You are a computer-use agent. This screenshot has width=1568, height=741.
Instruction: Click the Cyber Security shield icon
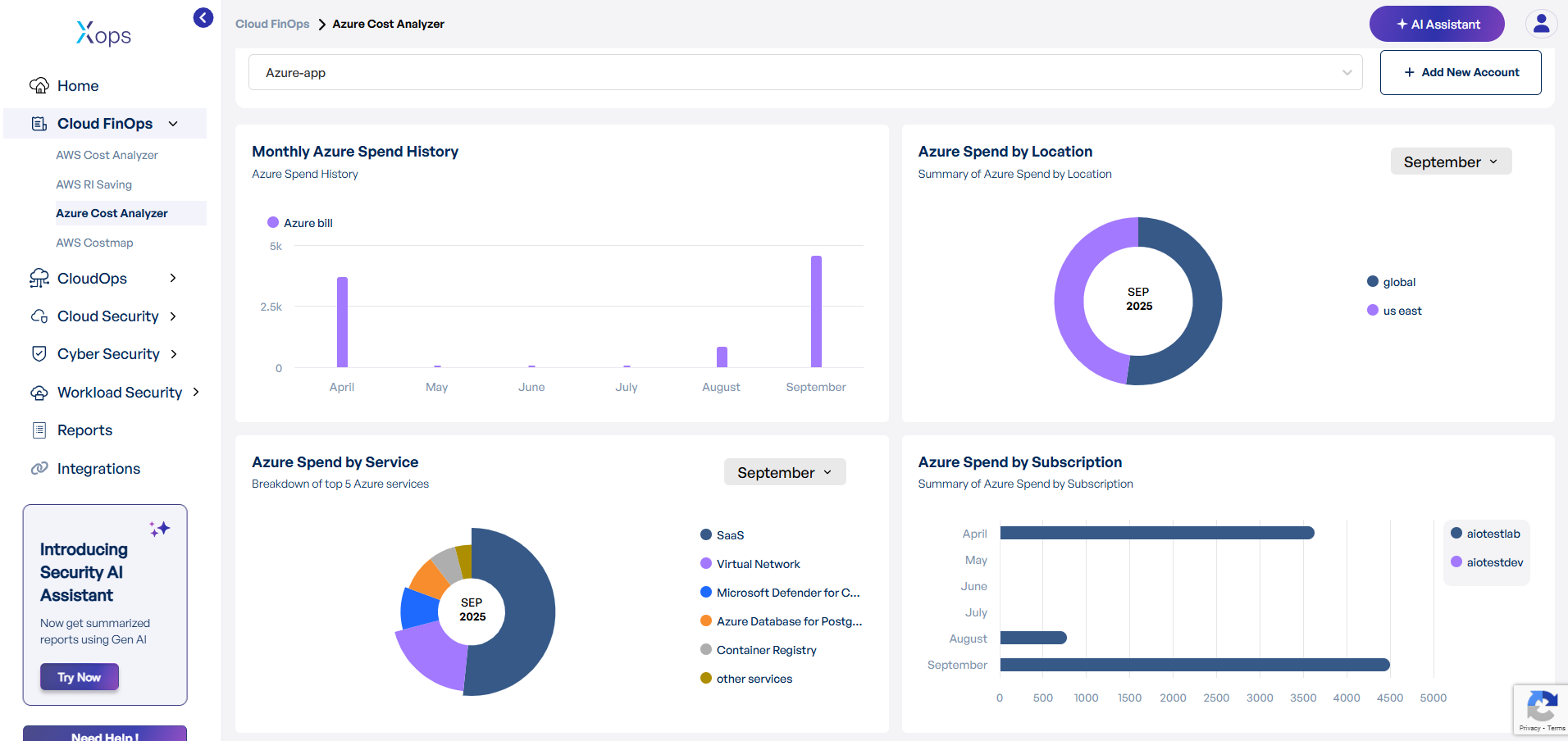(x=39, y=354)
